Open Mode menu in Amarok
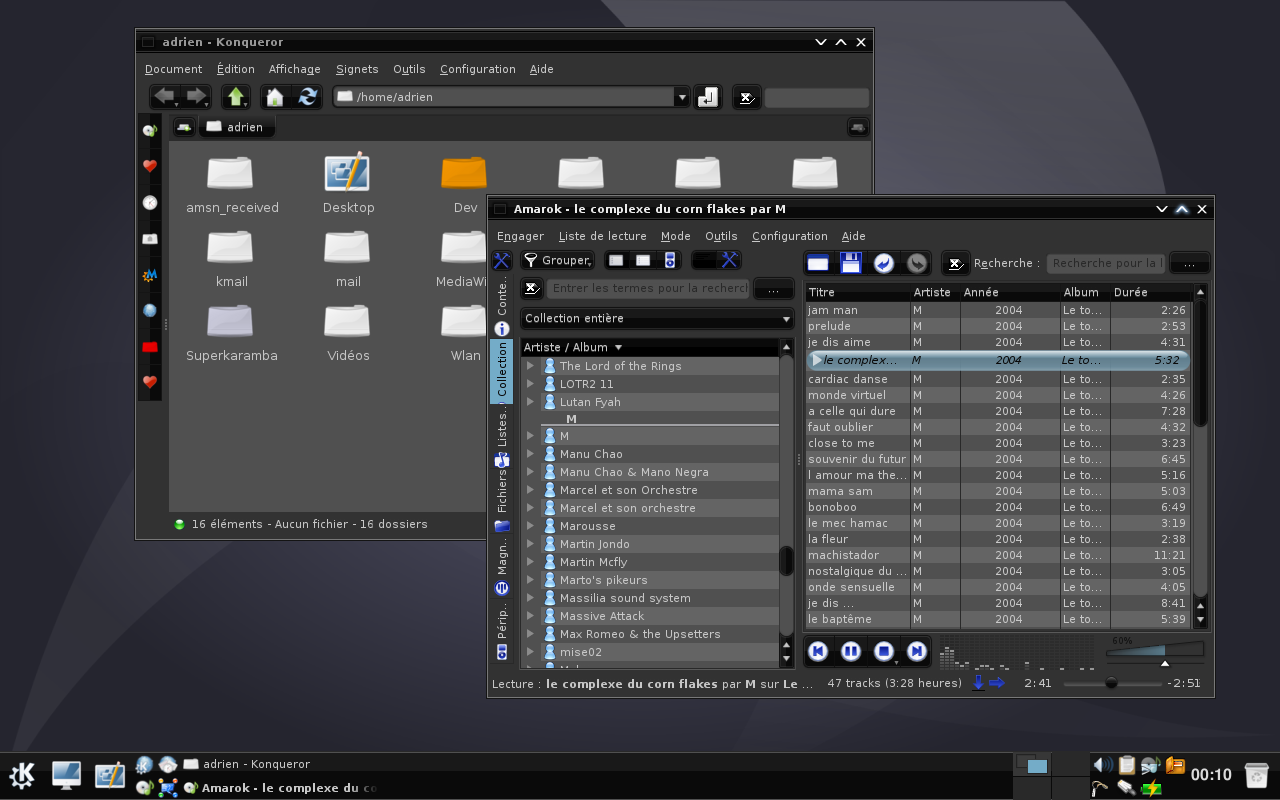Screen dimensions: 1280x800 675,236
